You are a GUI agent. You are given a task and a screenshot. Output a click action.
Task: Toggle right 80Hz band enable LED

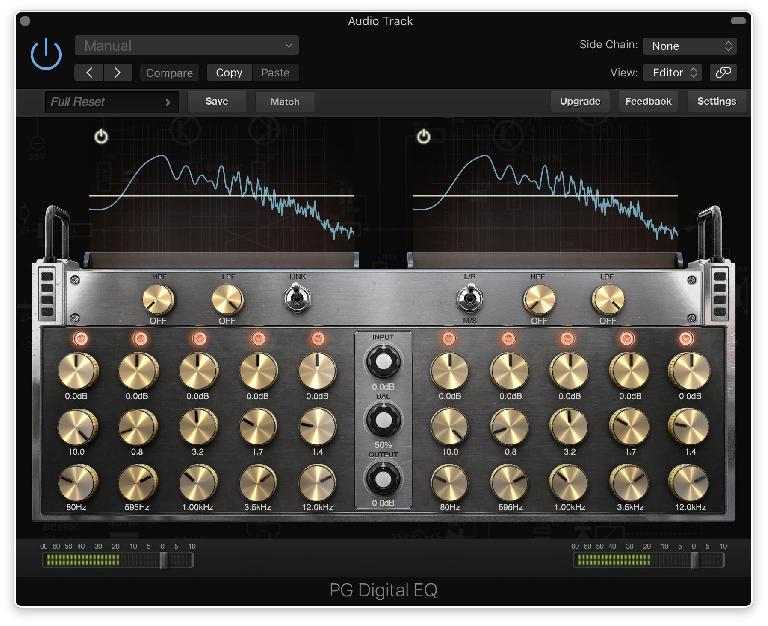[449, 338]
